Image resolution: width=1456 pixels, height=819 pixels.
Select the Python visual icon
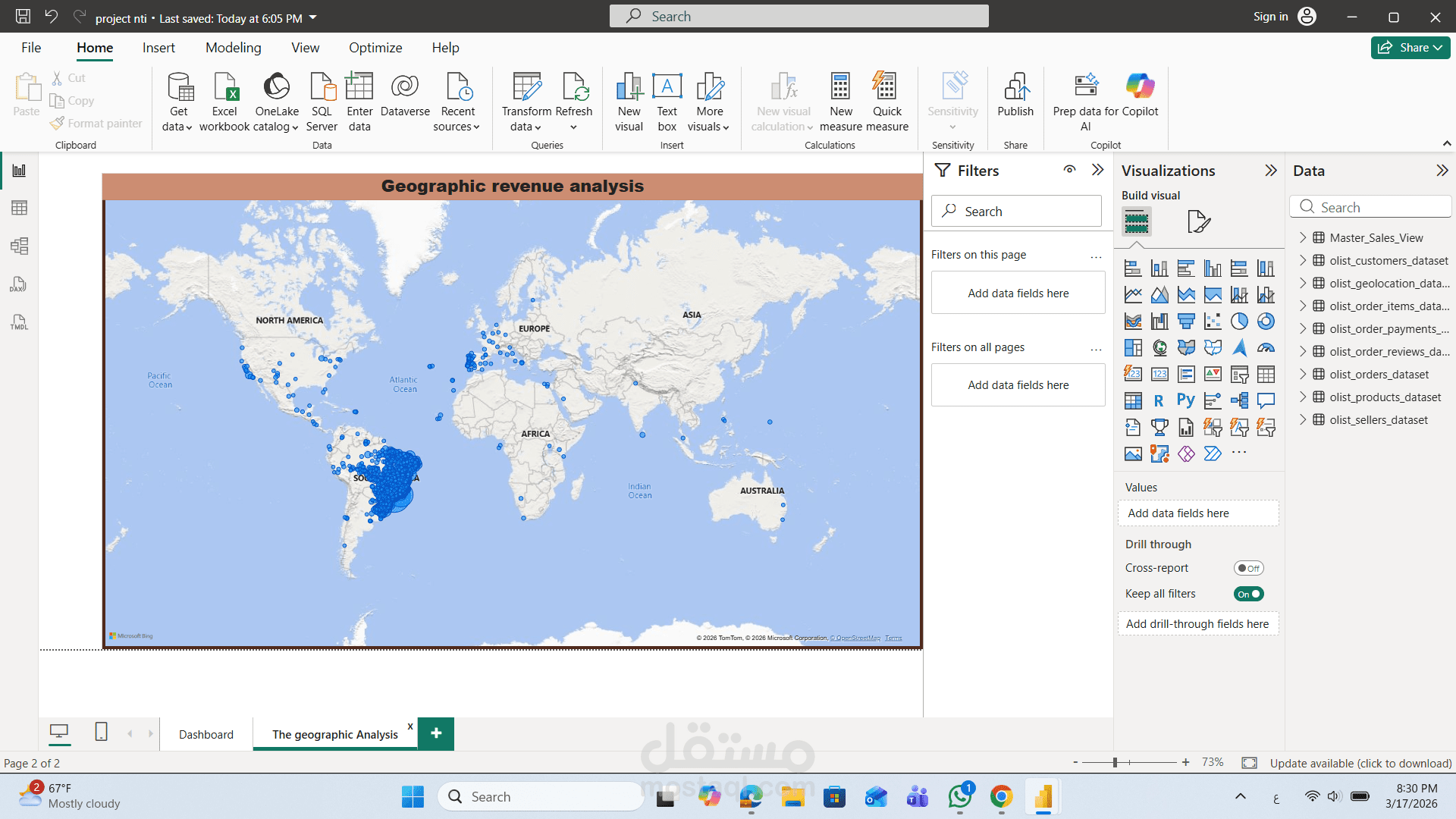coord(1186,400)
